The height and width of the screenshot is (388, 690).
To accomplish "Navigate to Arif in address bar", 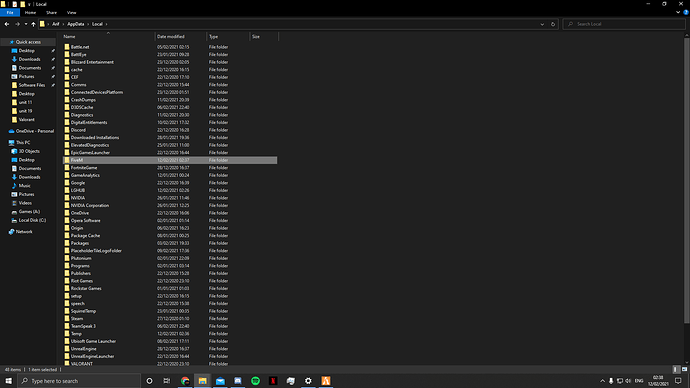I will coord(55,24).
